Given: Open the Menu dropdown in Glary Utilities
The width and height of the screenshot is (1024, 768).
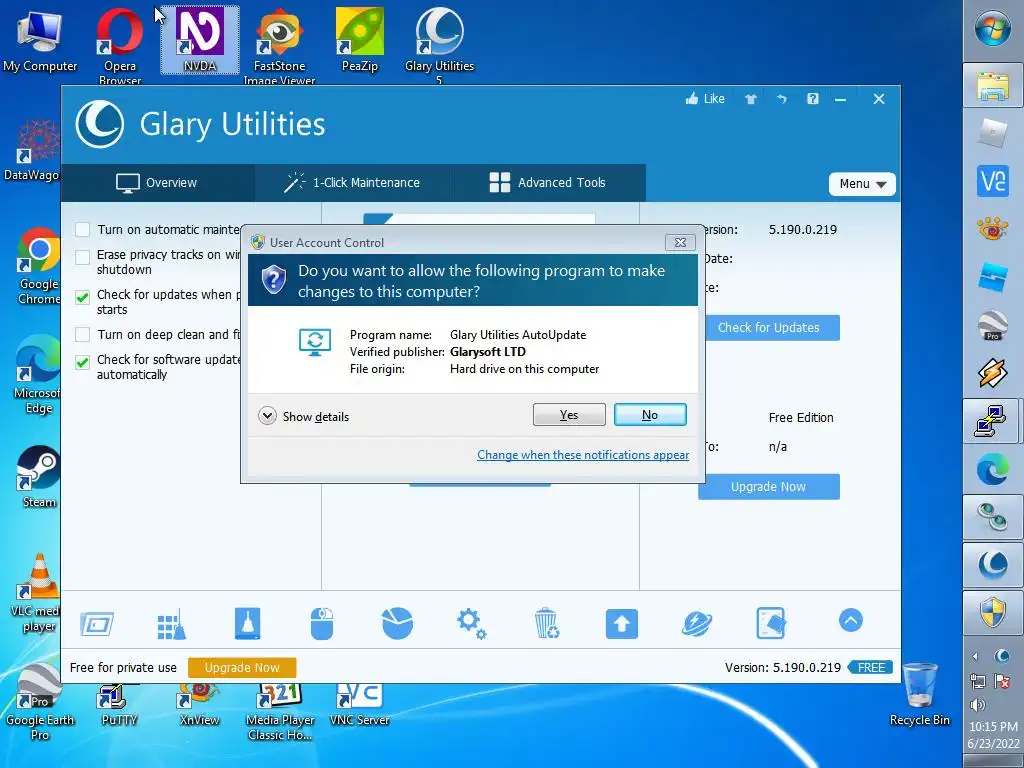Looking at the screenshot, I should 862,184.
